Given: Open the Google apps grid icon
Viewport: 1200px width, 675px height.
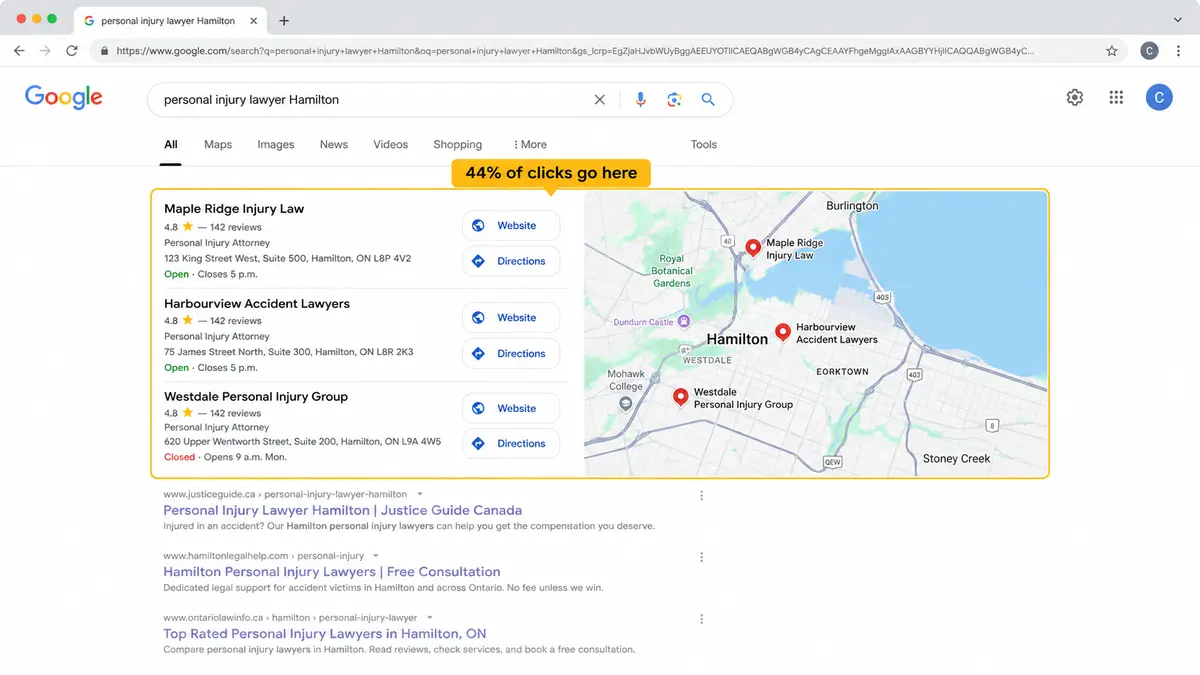Looking at the screenshot, I should coord(1117,97).
